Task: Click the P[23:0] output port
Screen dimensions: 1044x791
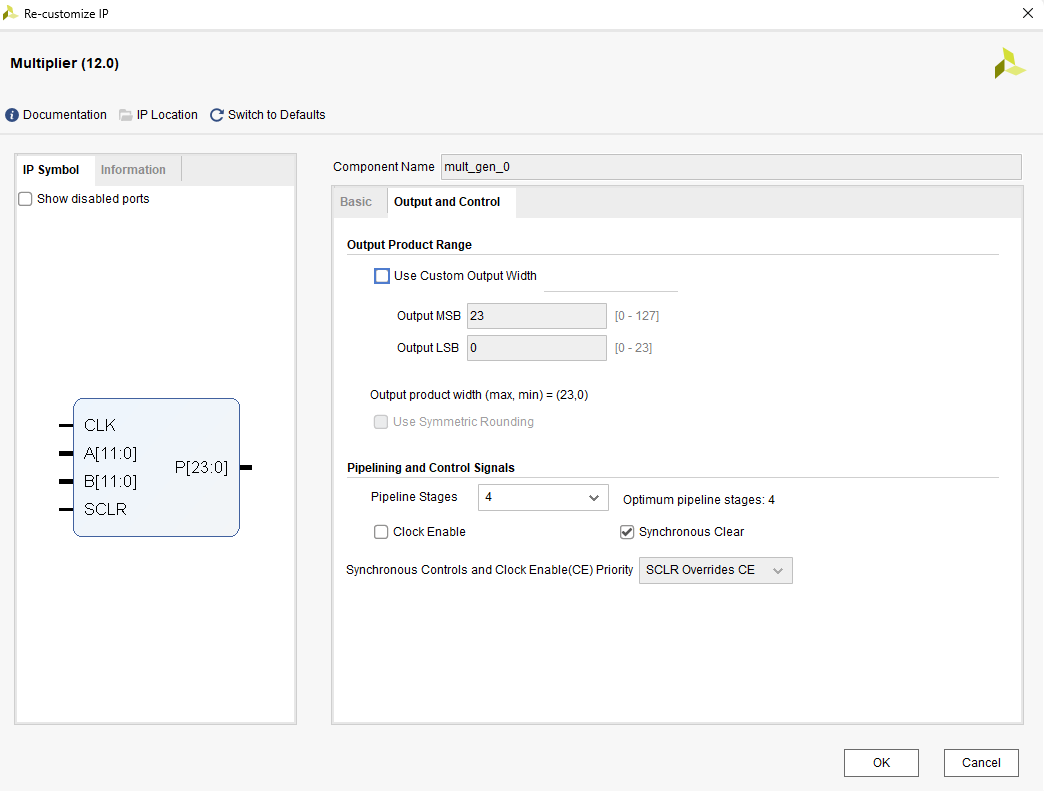Action: point(201,467)
